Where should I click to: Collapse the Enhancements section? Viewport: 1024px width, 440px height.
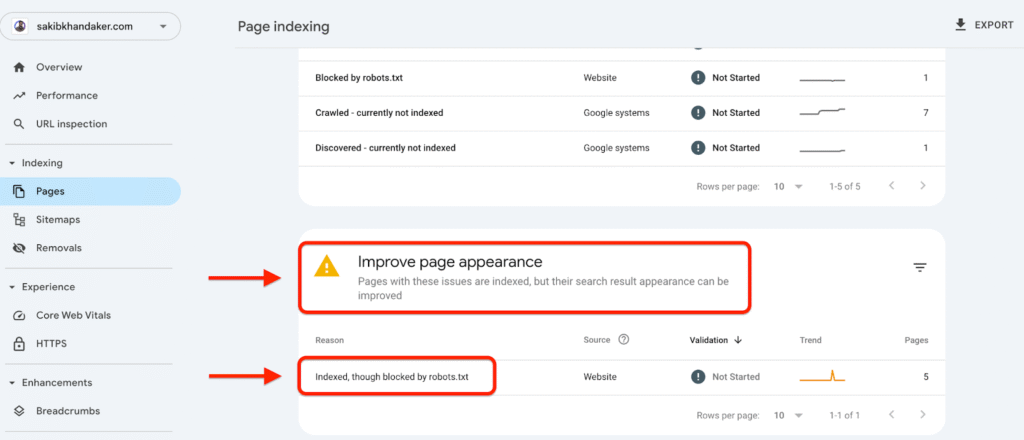coord(12,382)
